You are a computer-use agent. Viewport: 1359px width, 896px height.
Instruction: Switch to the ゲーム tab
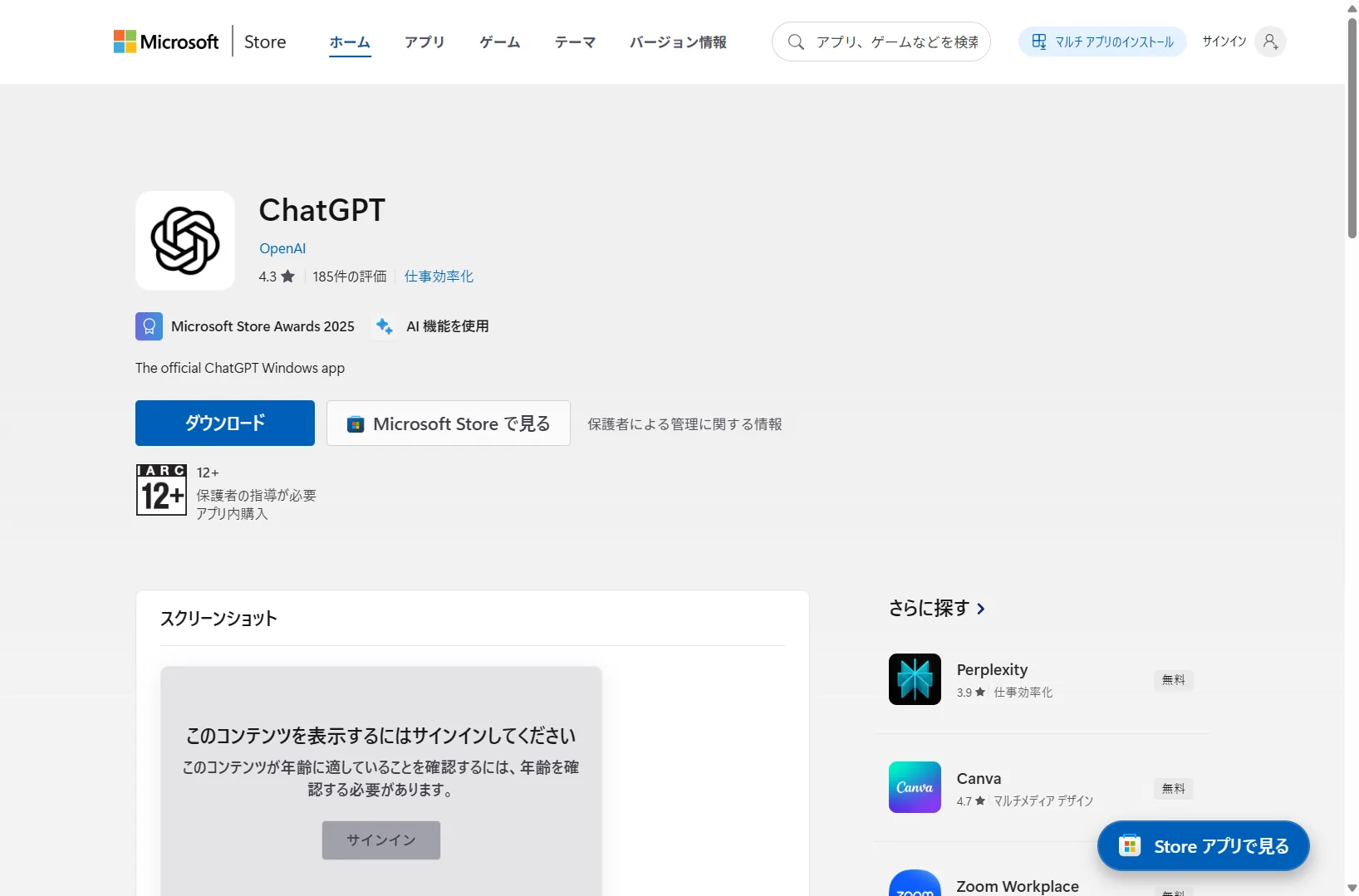coord(500,42)
